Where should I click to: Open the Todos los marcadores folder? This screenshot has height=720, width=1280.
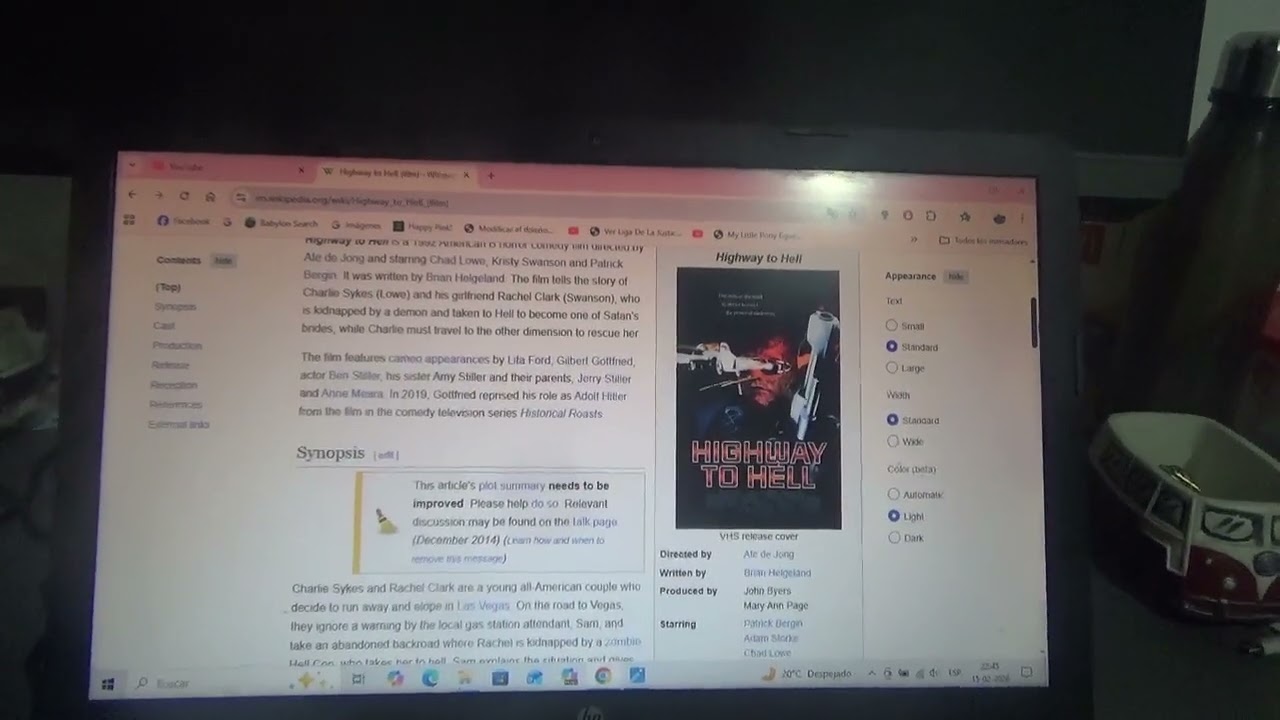pos(984,241)
